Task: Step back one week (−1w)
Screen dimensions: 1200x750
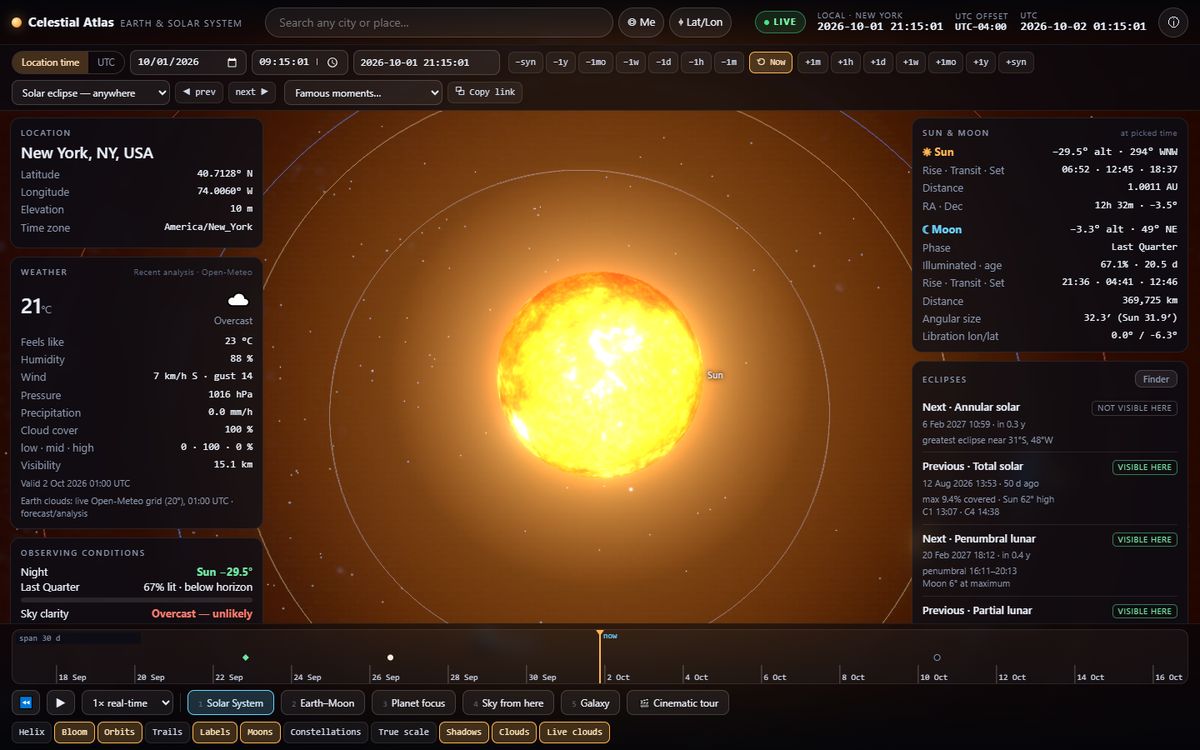Action: [630, 62]
